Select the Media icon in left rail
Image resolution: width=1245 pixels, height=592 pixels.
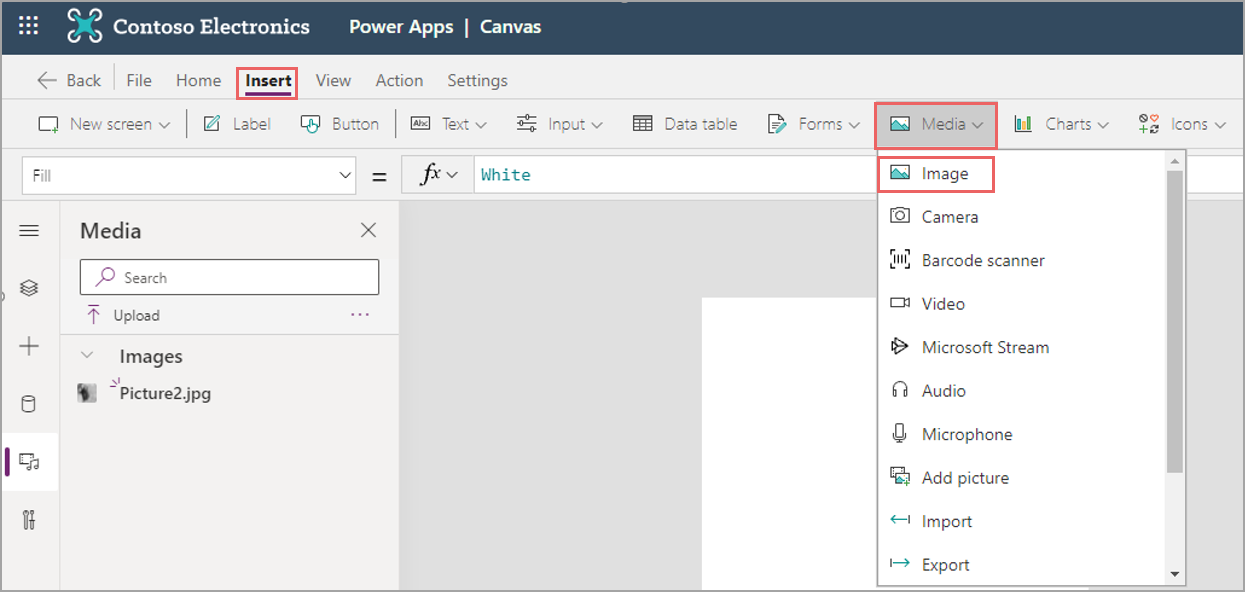29,462
